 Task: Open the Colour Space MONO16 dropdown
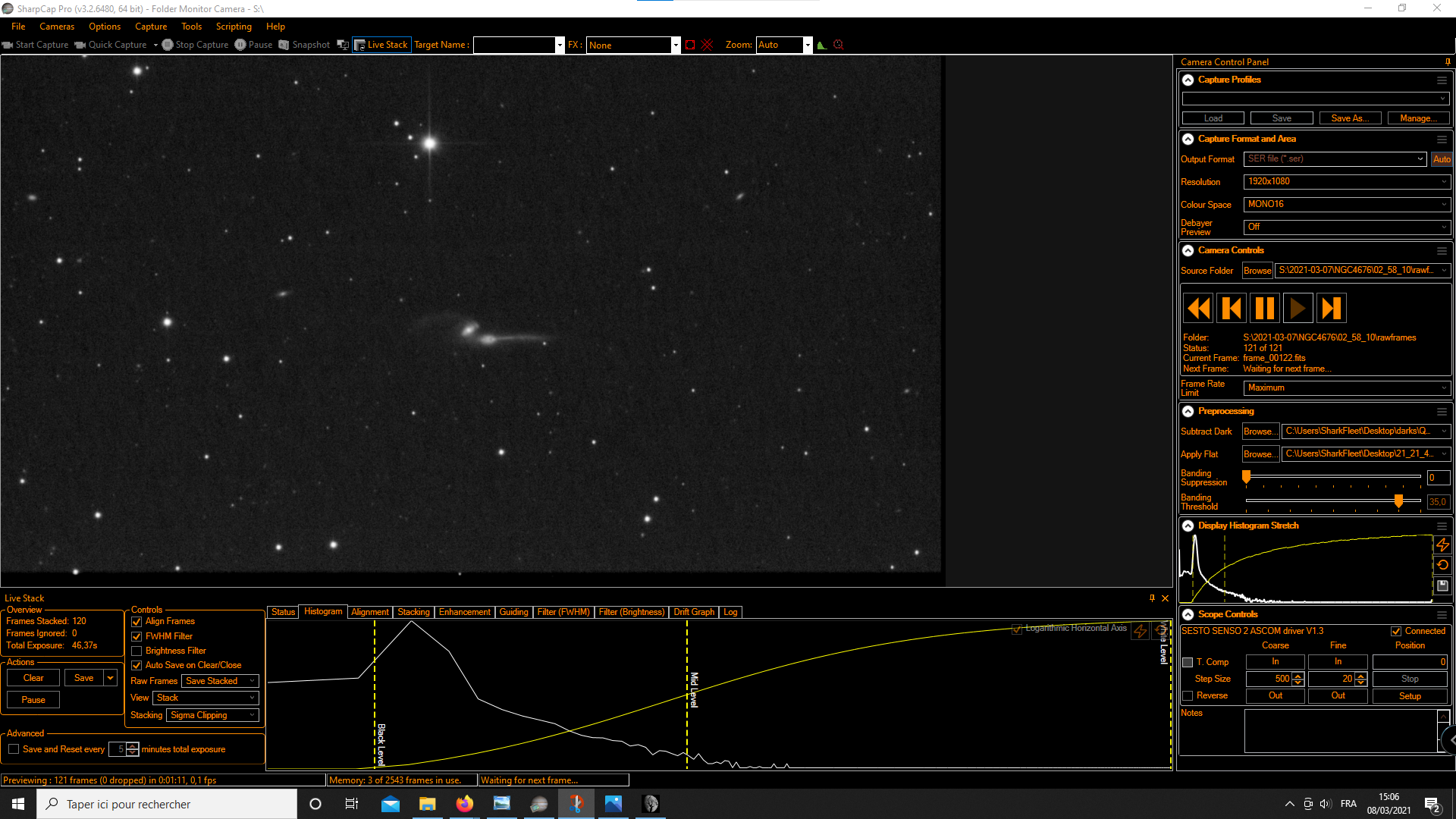click(1347, 204)
